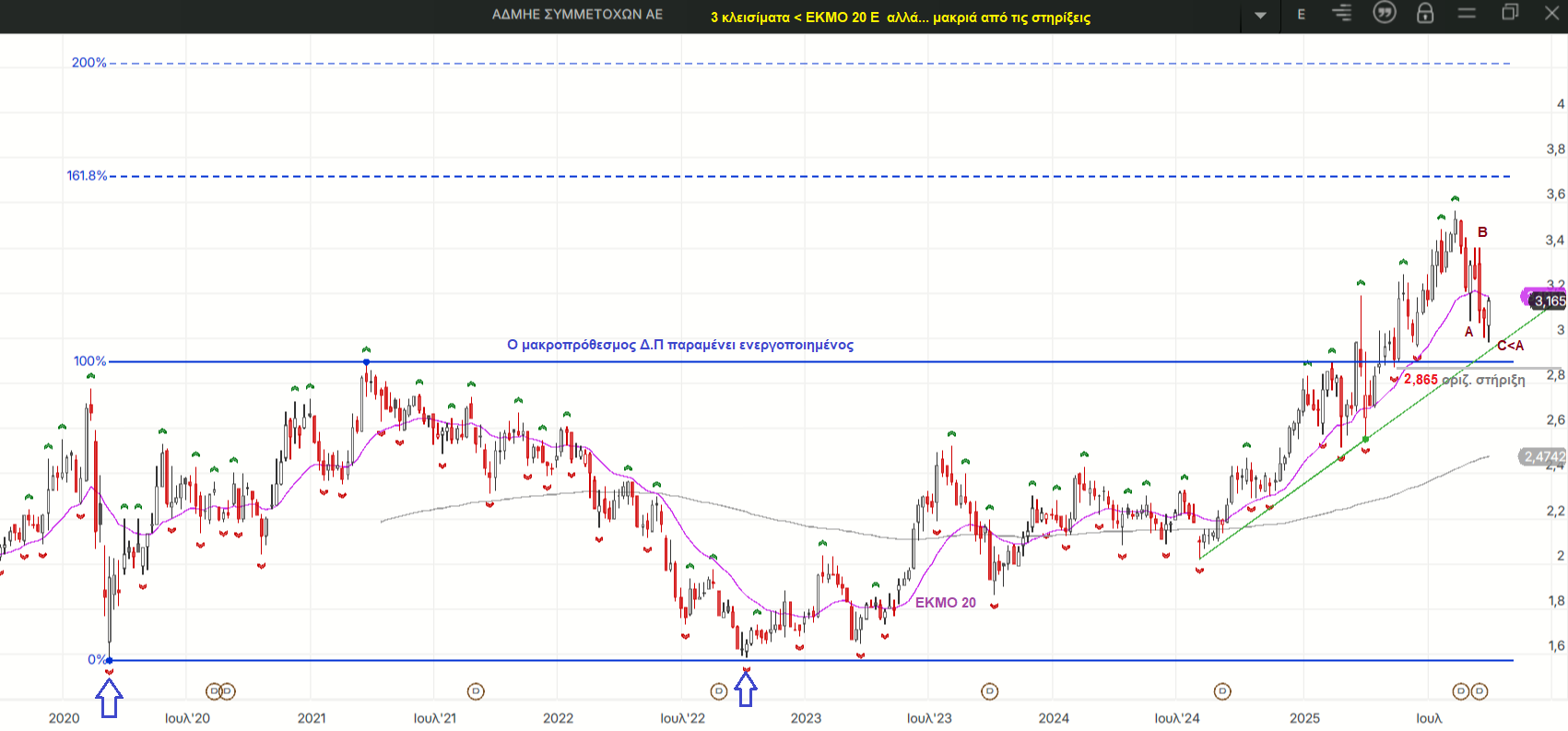Click the restore window icon
Screen dimensions: 1568x731
[x=1510, y=13]
